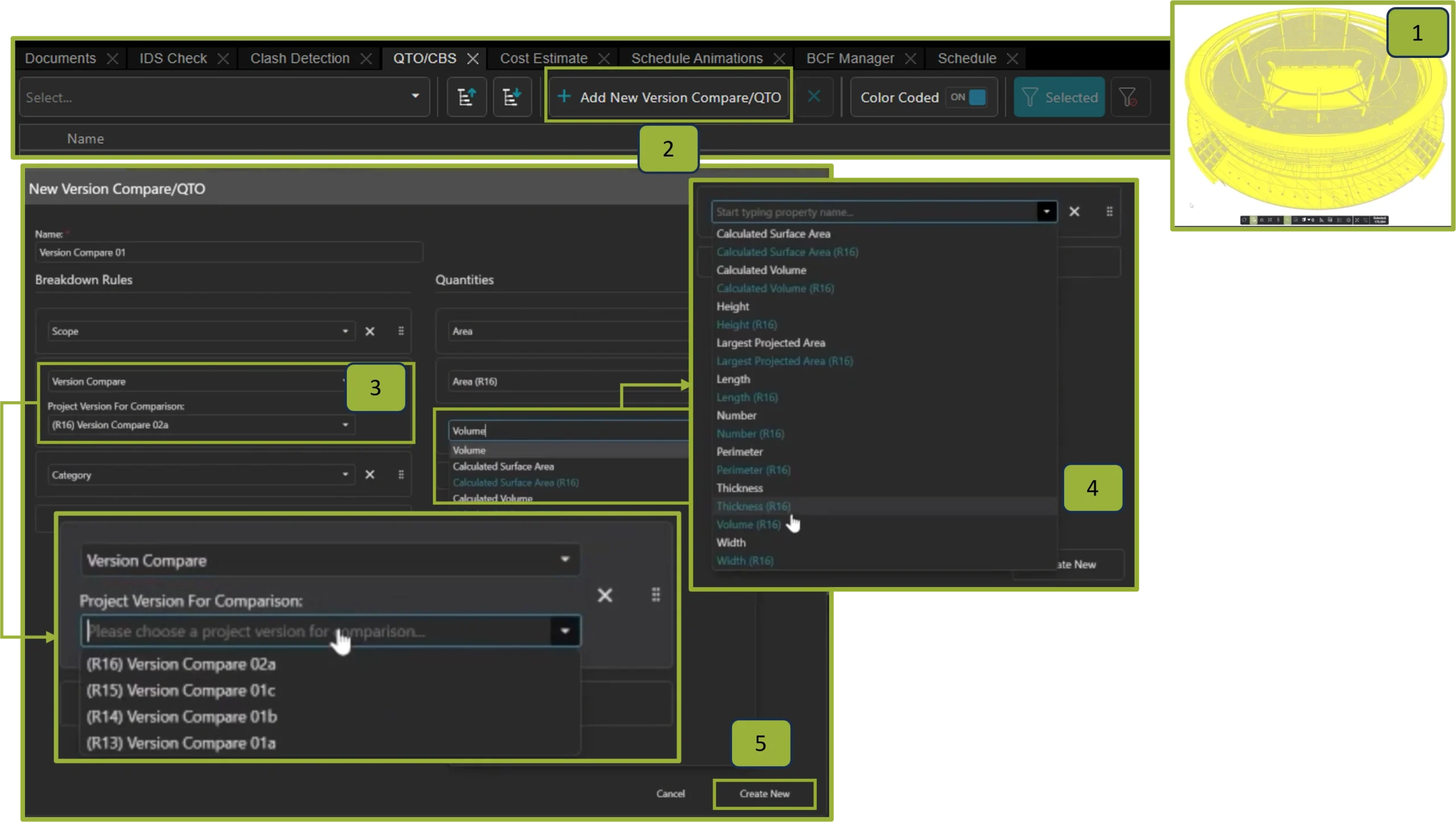The width and height of the screenshot is (1456, 822).
Task: Click the Create New button
Action: pos(764,794)
